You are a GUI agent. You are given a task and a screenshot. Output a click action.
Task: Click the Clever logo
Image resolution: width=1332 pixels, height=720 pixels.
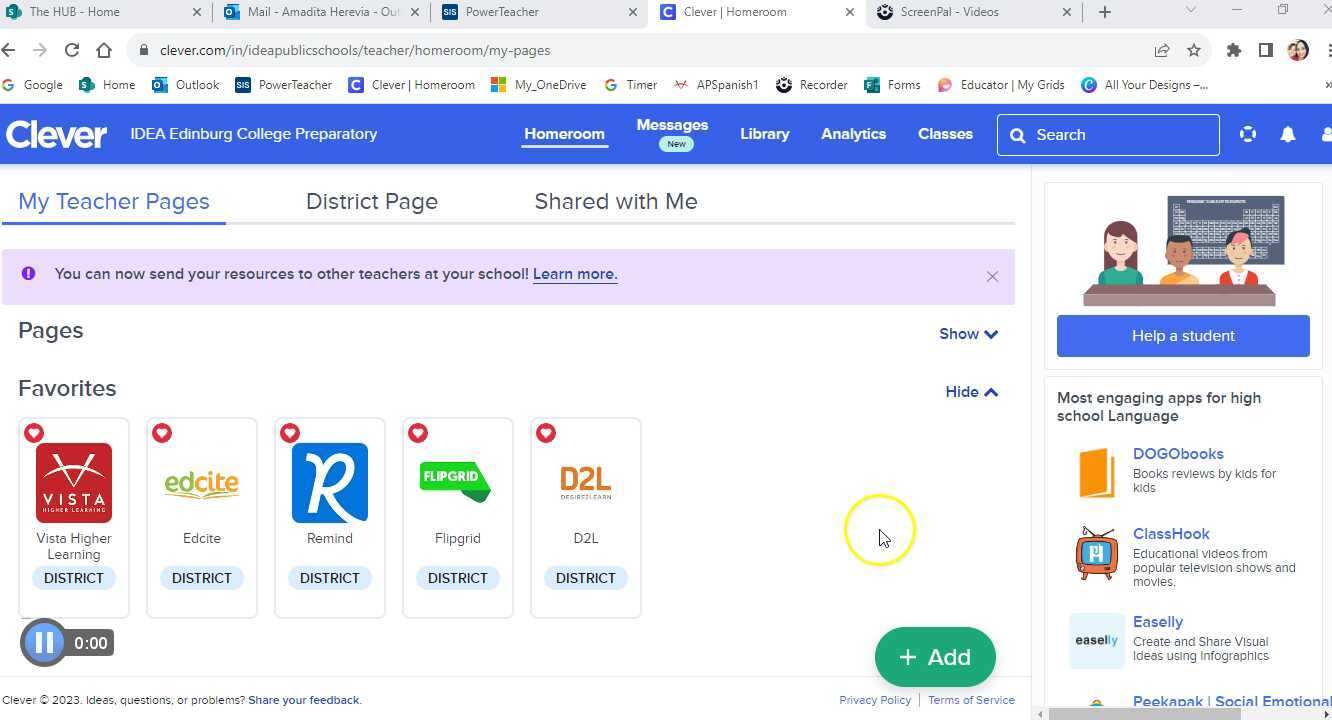(x=56, y=134)
